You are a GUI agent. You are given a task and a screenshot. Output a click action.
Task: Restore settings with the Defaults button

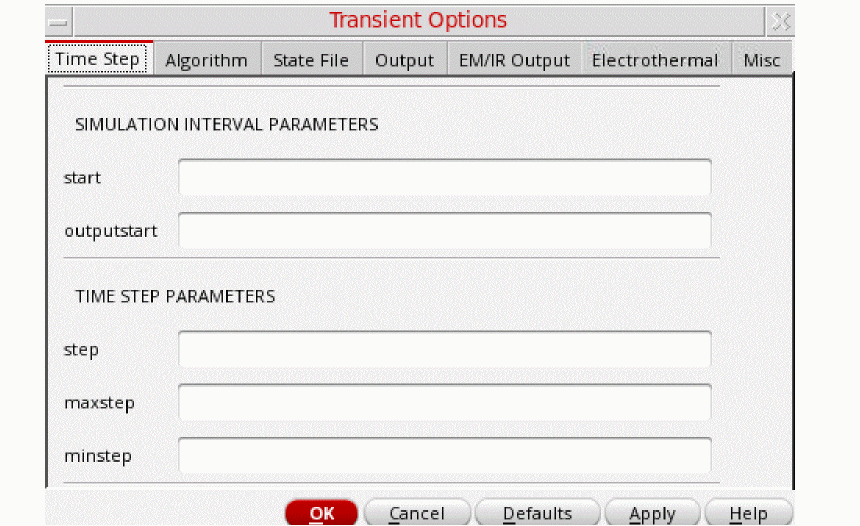click(x=537, y=513)
